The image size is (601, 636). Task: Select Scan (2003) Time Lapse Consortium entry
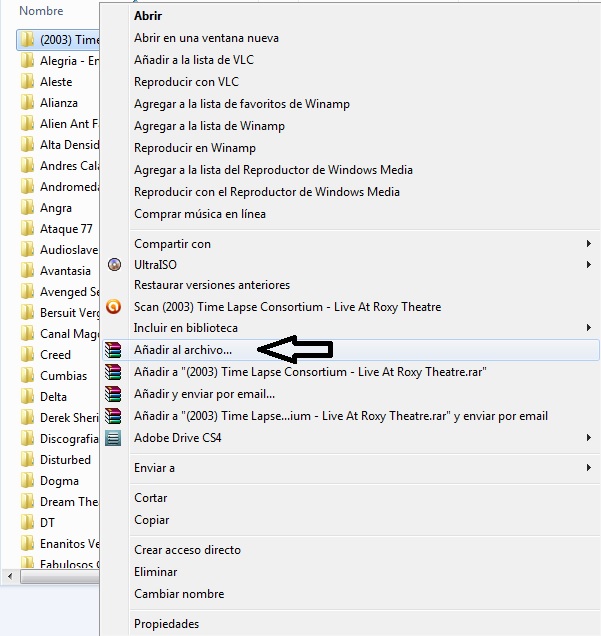pyautogui.click(x=288, y=307)
